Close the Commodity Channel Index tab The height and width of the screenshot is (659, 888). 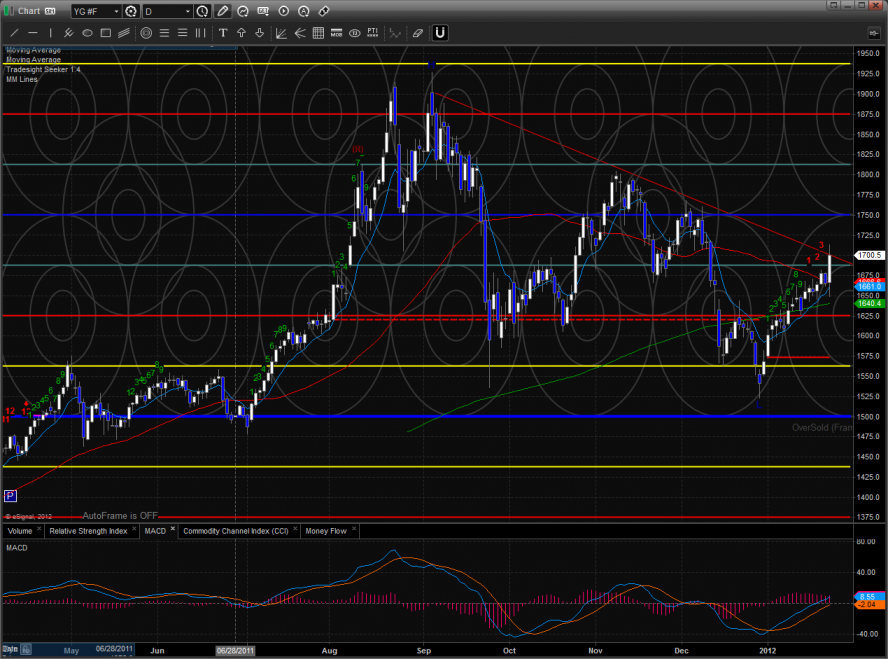point(295,529)
